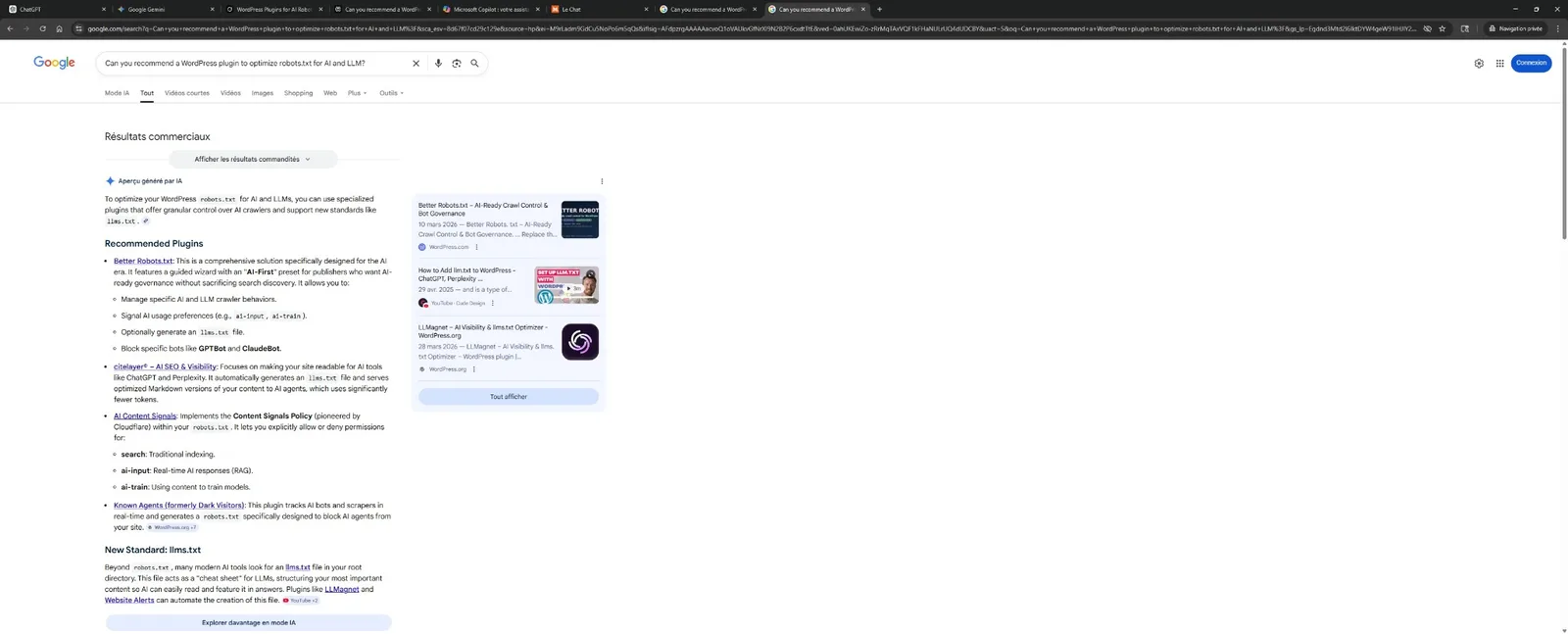Close the Le Chat tab

tap(646, 9)
